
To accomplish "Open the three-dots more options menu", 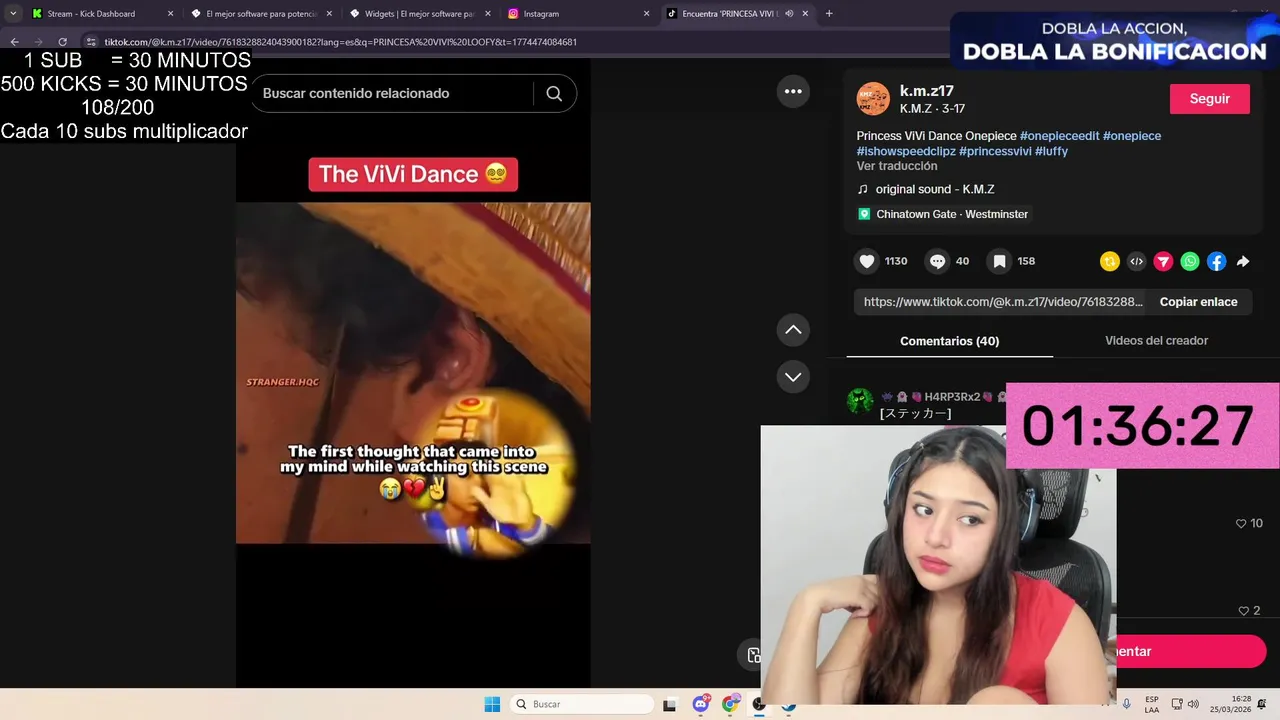I will 793,91.
